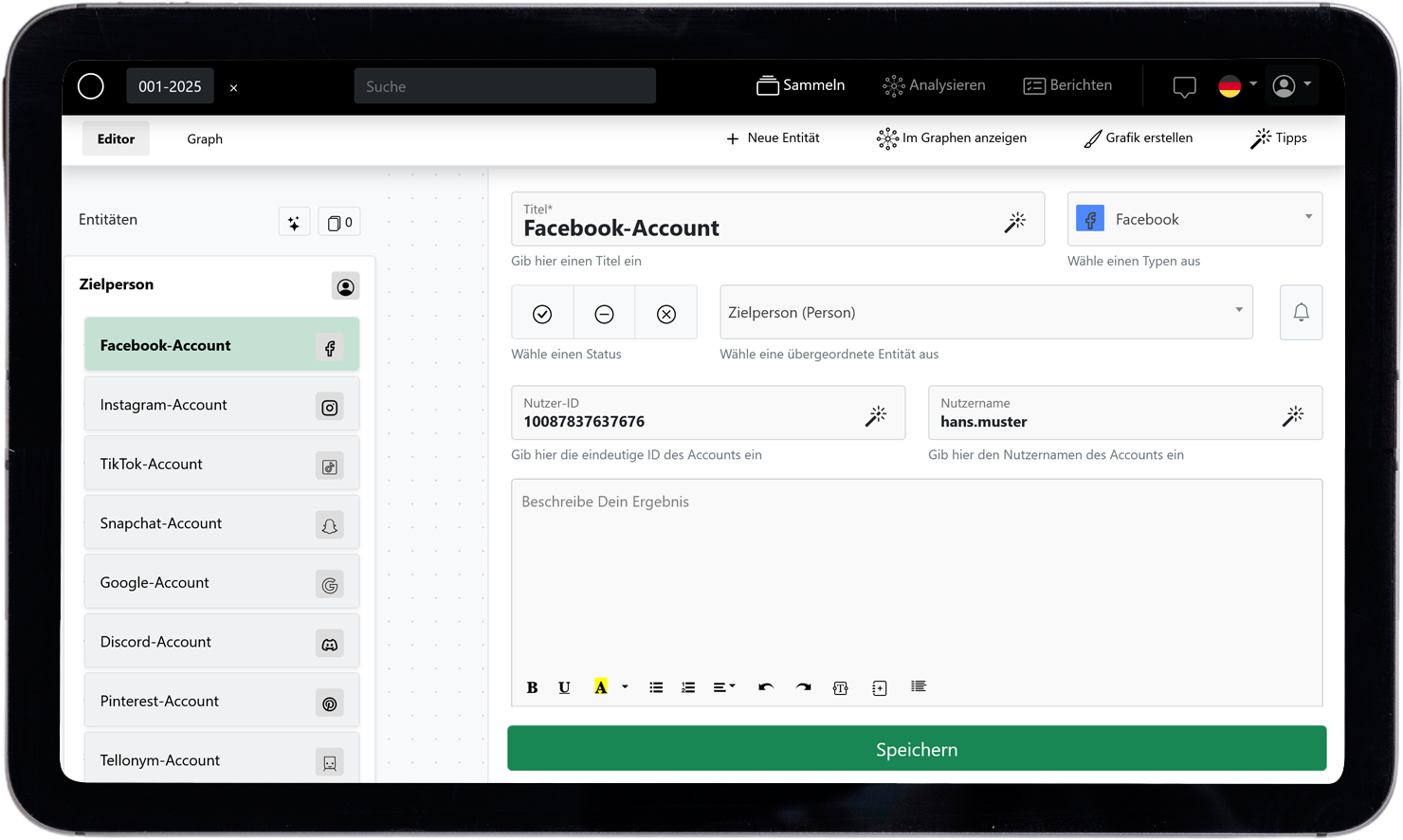
Task: Click the undo arrow in editor toolbar
Action: point(766,687)
